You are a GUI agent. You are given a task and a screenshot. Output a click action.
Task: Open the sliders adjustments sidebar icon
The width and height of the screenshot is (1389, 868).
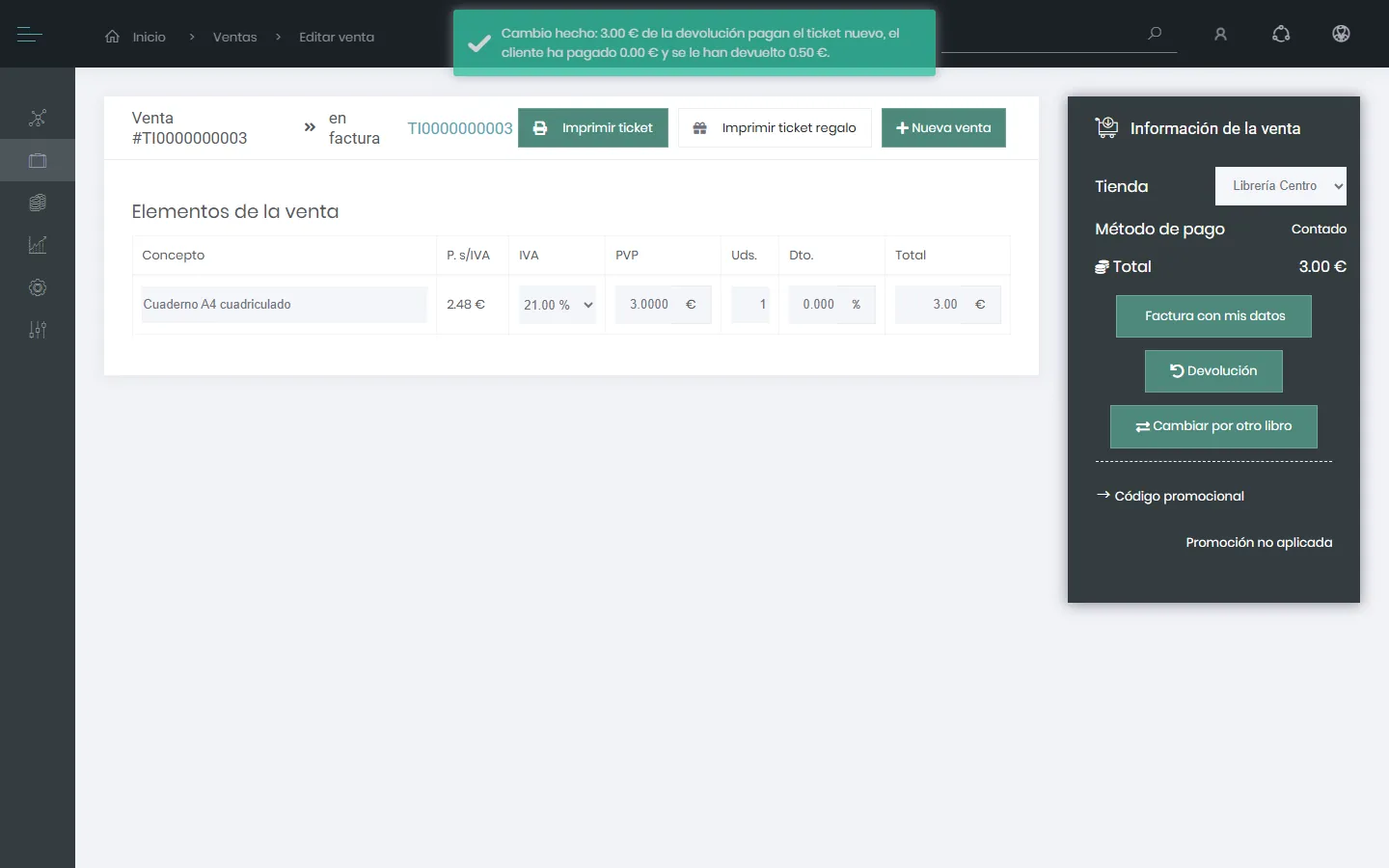point(38,330)
